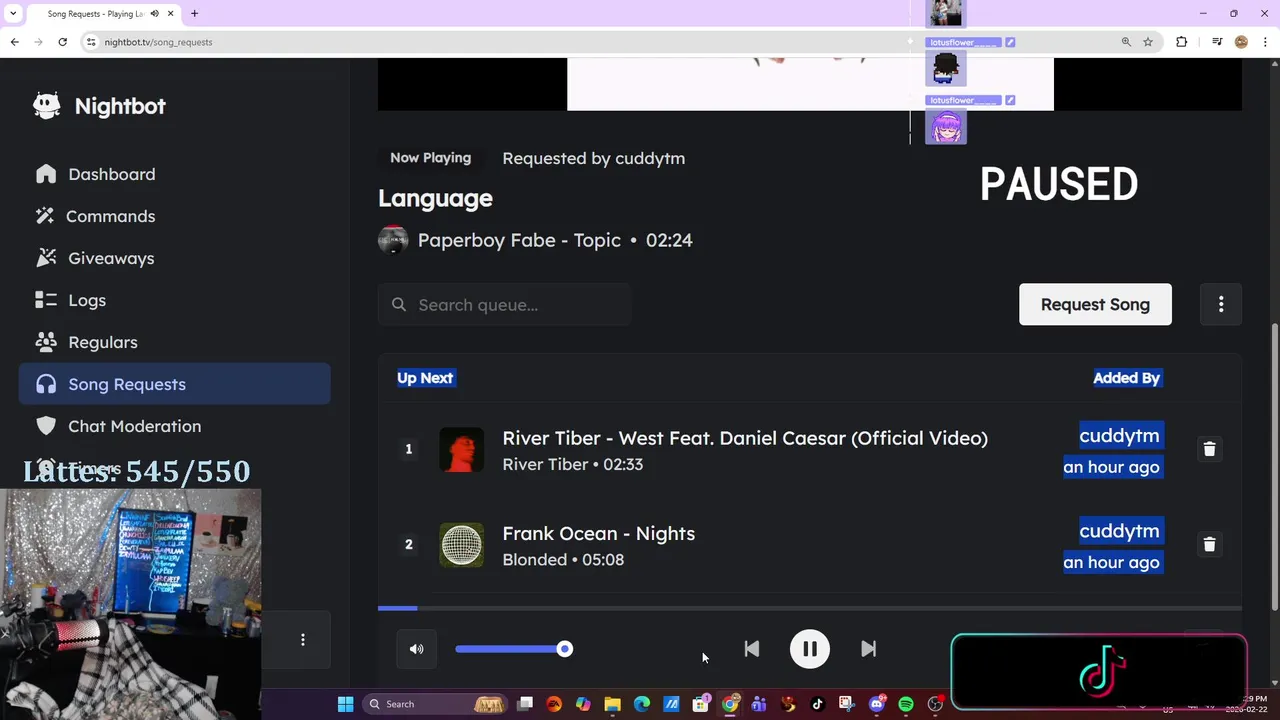Click the song progress bar
Viewport: 1280px width, 720px height.
[810, 608]
